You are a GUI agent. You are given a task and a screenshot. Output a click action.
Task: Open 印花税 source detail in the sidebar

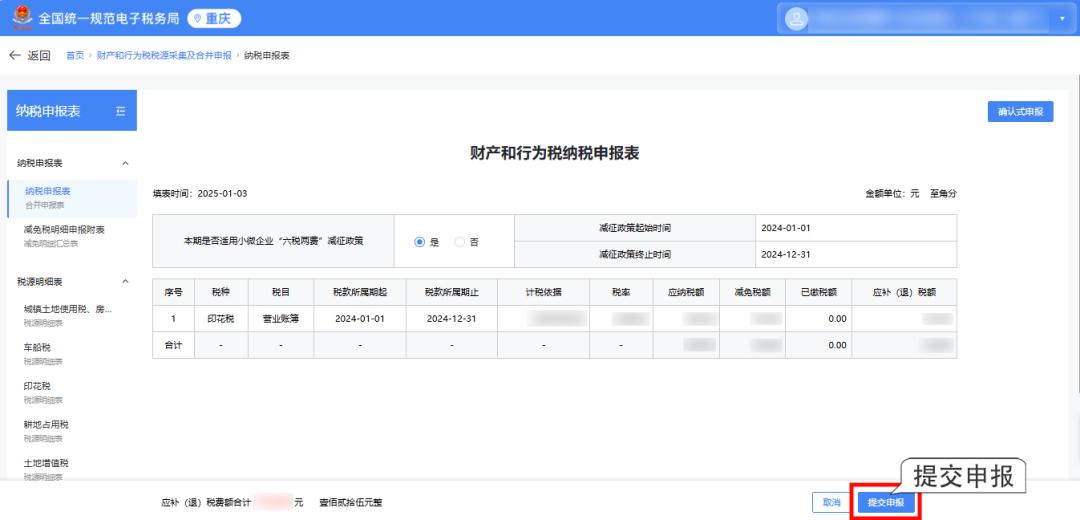coord(38,386)
